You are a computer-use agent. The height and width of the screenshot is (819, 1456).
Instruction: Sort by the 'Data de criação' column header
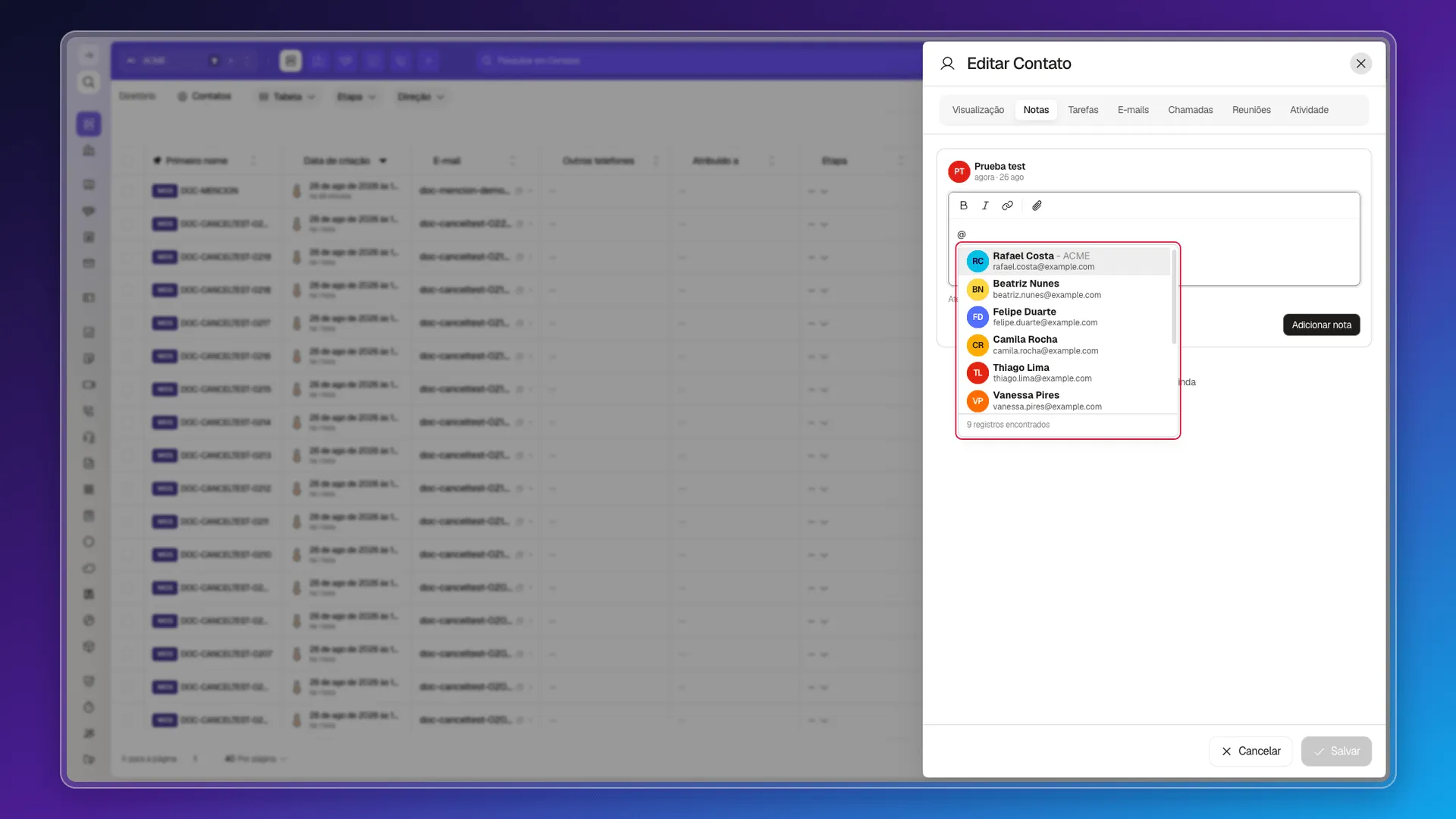click(x=337, y=161)
